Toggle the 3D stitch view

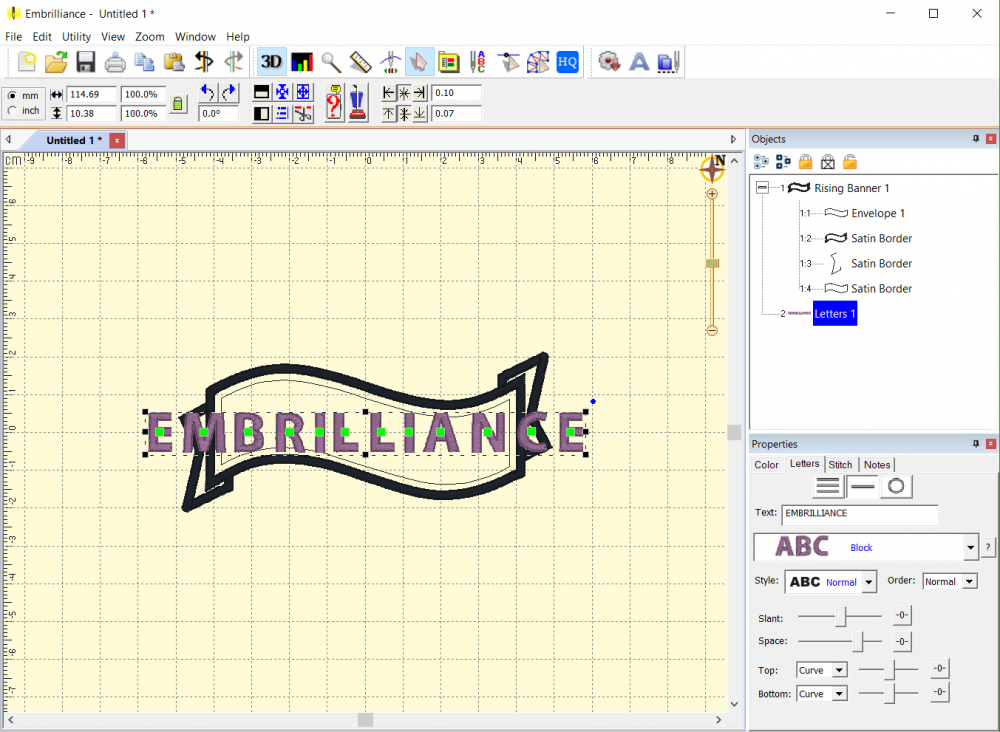pos(271,61)
